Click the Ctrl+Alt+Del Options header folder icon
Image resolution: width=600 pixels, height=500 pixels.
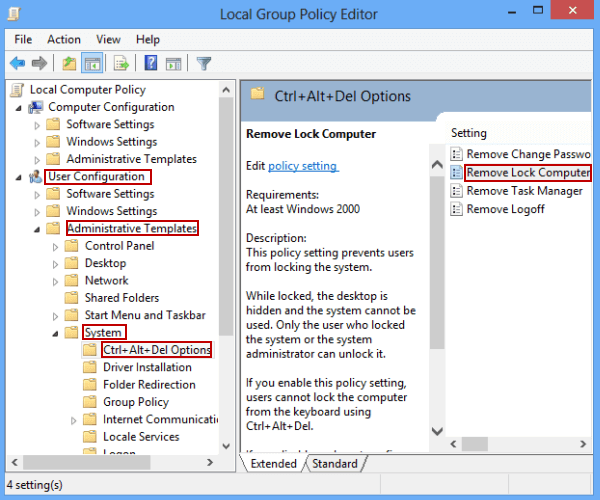point(258,93)
